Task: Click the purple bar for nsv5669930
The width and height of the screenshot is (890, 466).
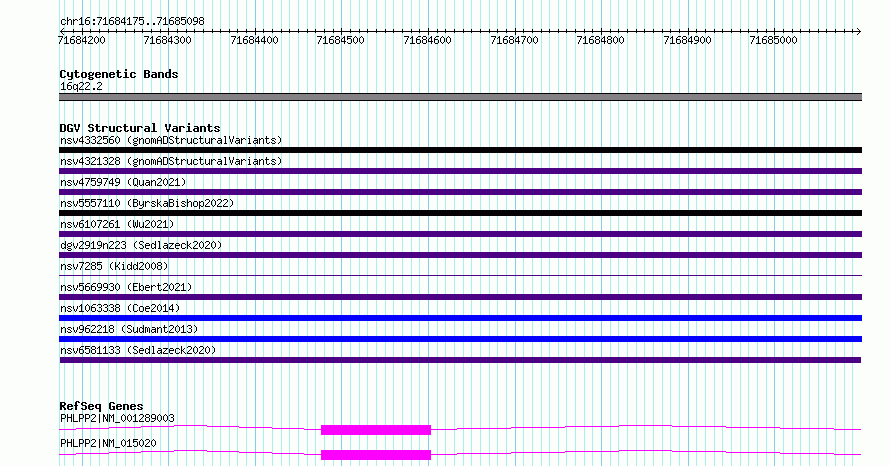Action: (x=460, y=297)
